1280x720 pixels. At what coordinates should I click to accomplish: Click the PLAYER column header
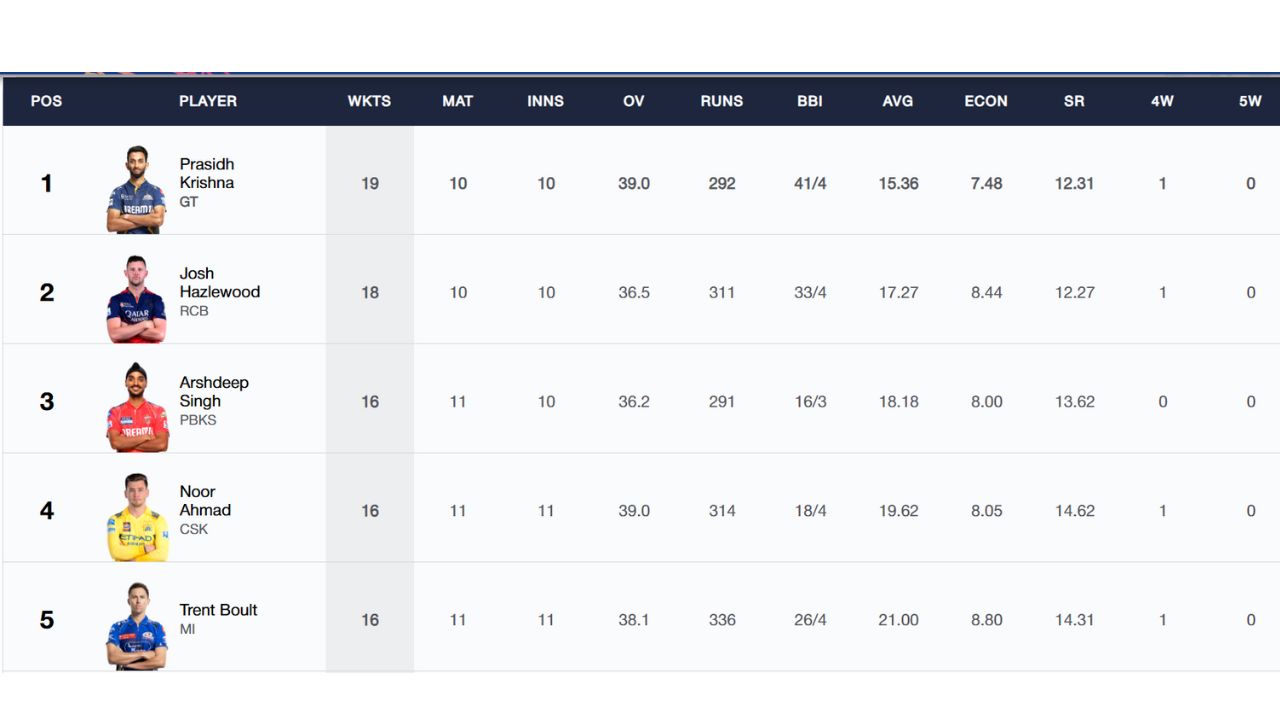[x=208, y=101]
